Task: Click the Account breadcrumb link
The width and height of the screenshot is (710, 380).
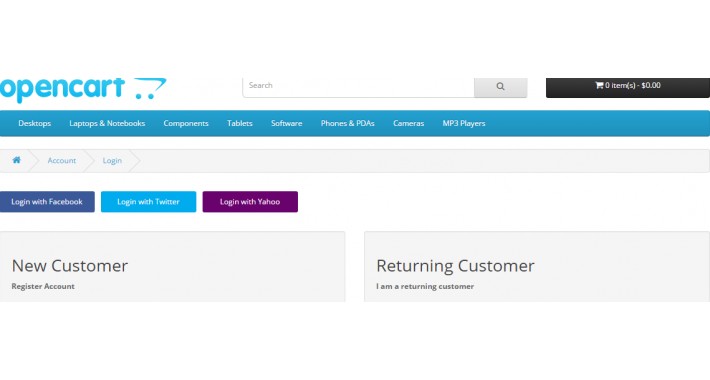Action: tap(62, 160)
